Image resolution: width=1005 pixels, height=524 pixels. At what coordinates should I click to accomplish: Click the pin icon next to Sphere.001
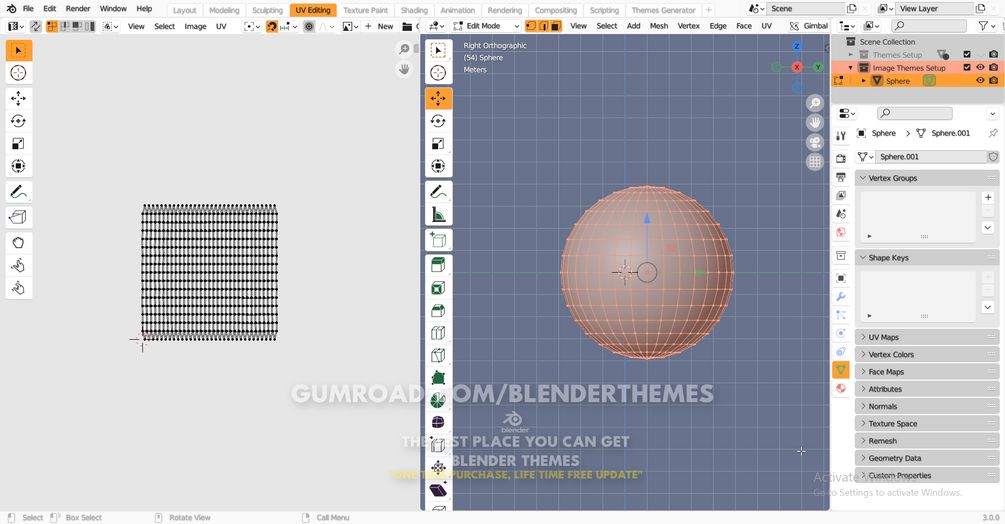[x=993, y=133]
